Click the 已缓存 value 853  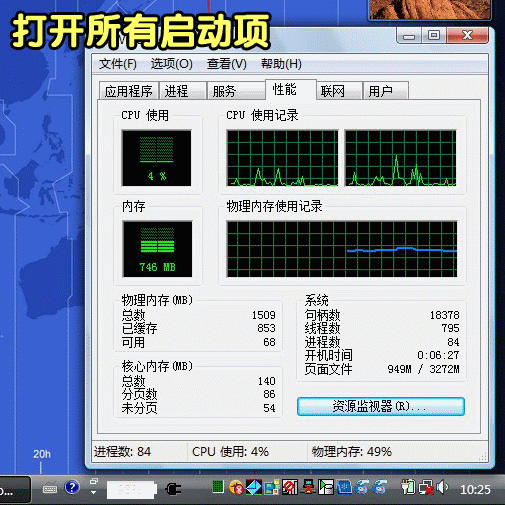[266, 328]
